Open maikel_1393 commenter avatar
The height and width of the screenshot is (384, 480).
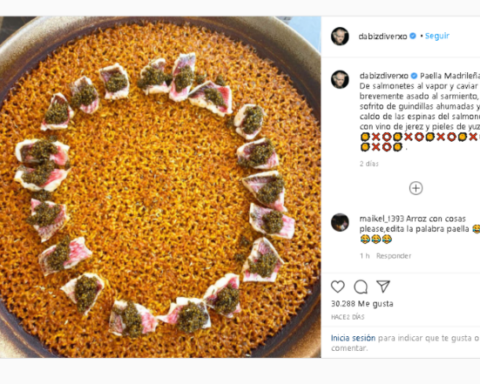(x=340, y=222)
